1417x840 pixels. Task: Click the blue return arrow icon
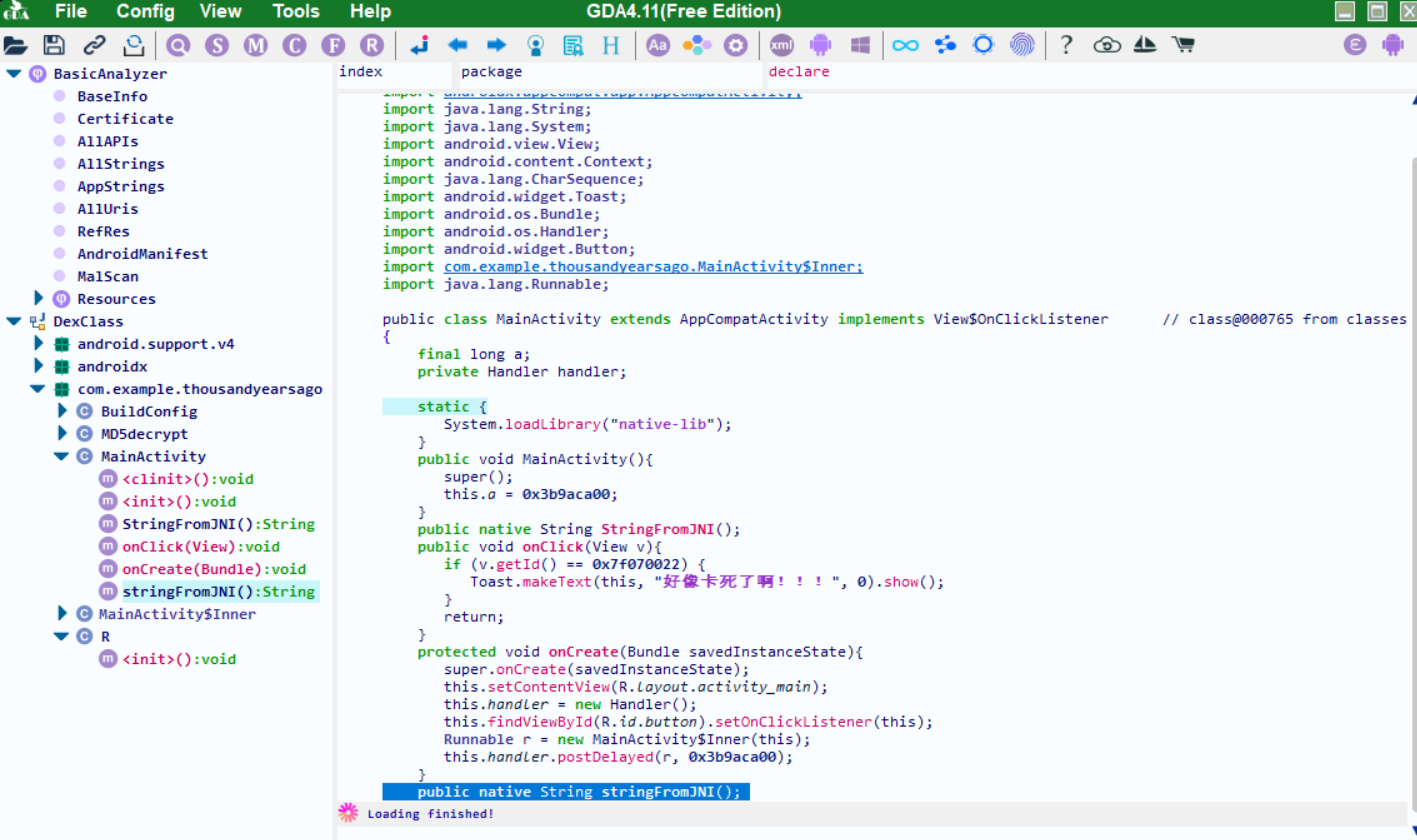pos(420,45)
